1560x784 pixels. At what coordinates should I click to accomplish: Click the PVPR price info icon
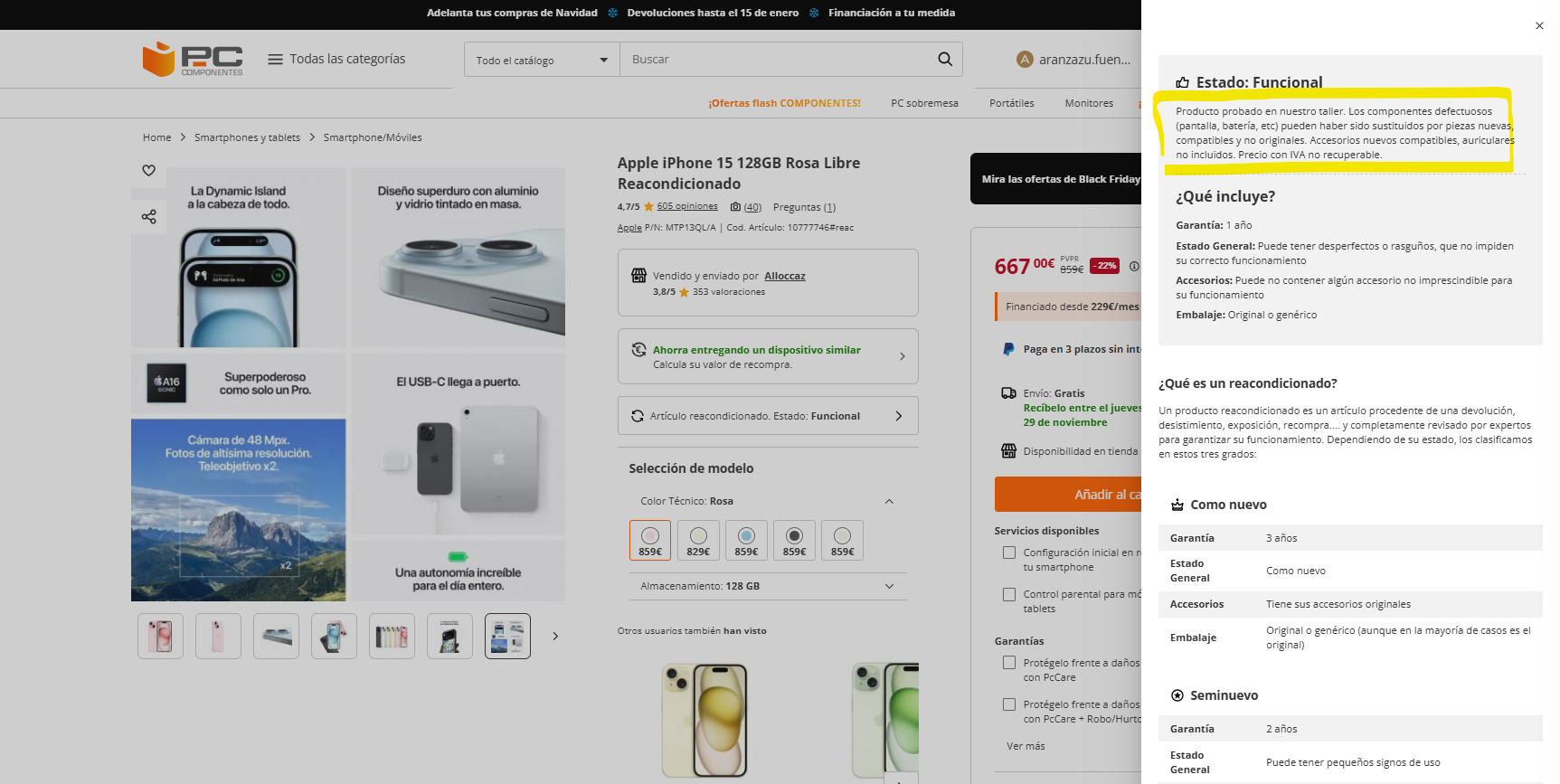tap(1134, 266)
